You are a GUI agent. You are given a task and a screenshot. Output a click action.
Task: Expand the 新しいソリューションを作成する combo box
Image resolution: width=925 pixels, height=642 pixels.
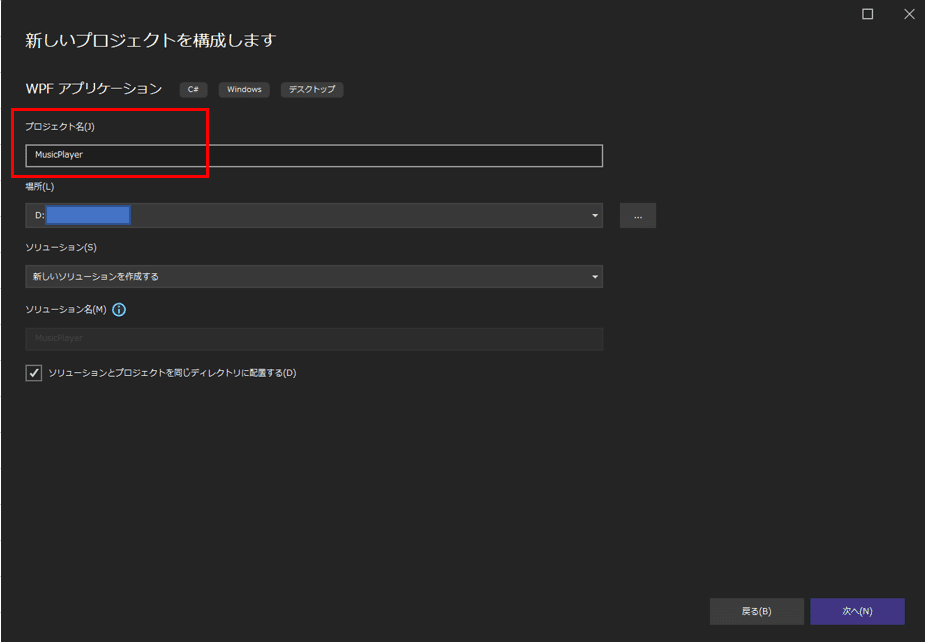314,277
